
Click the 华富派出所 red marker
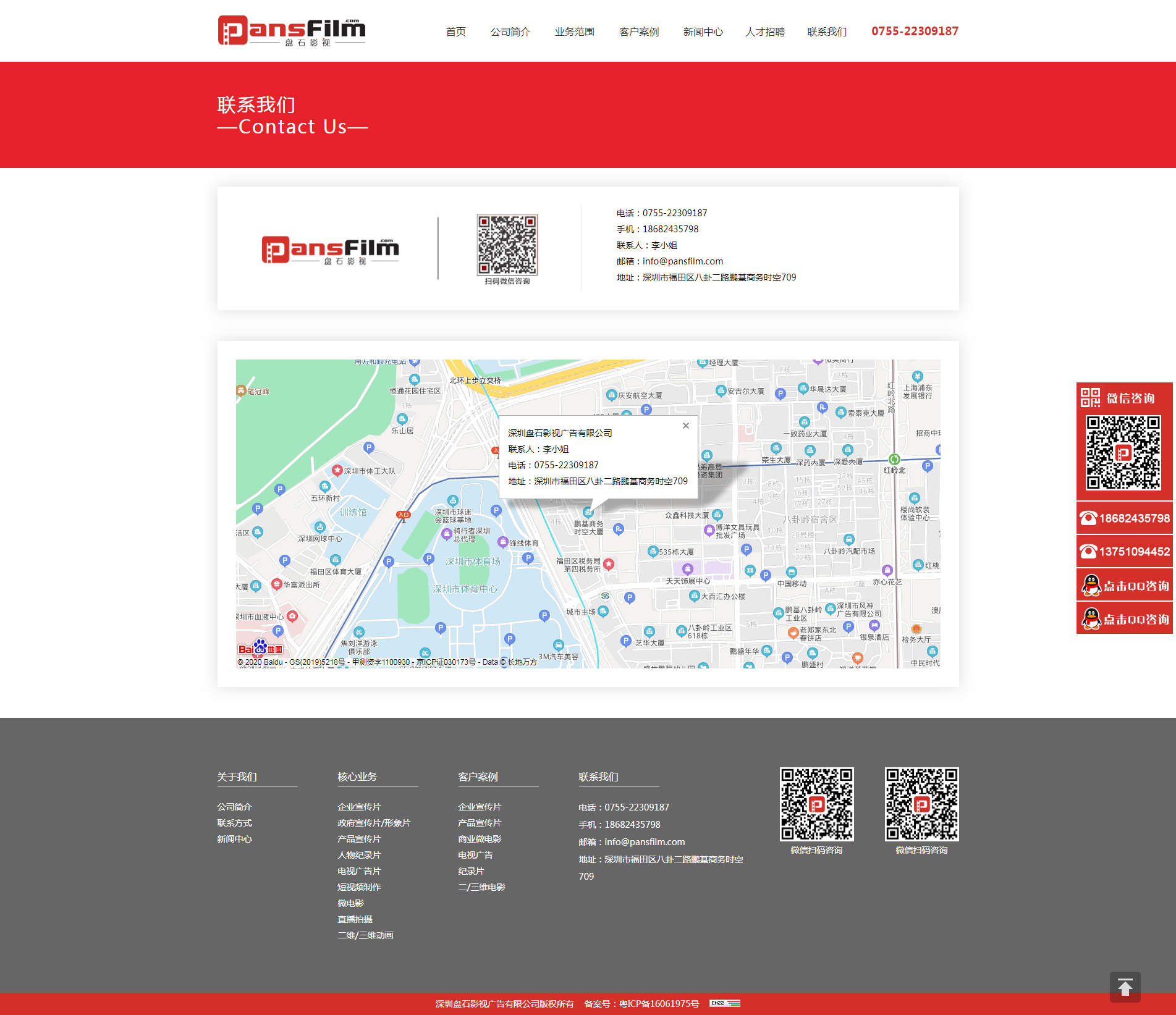coord(277,584)
